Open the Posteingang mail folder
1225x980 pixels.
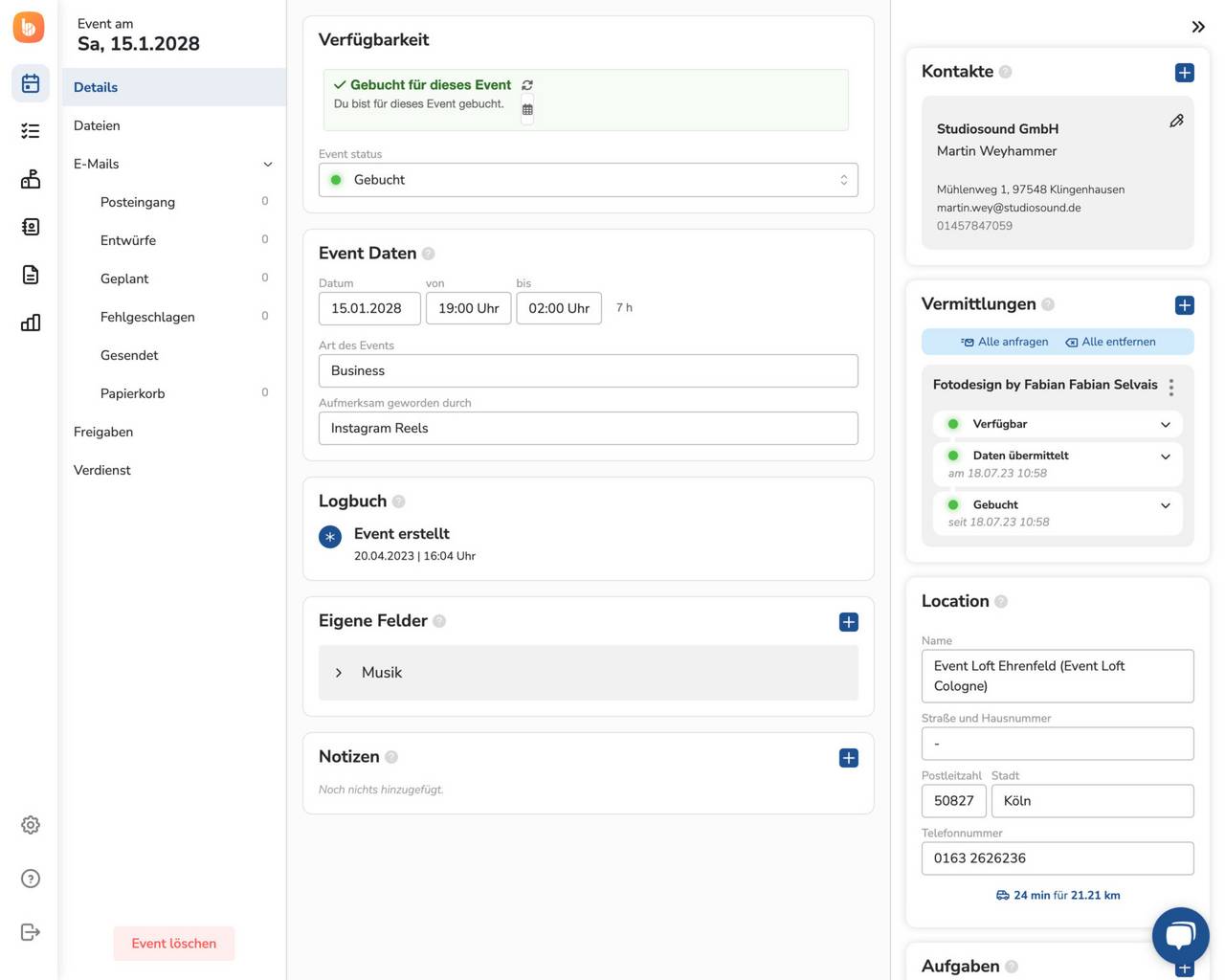[x=138, y=202]
